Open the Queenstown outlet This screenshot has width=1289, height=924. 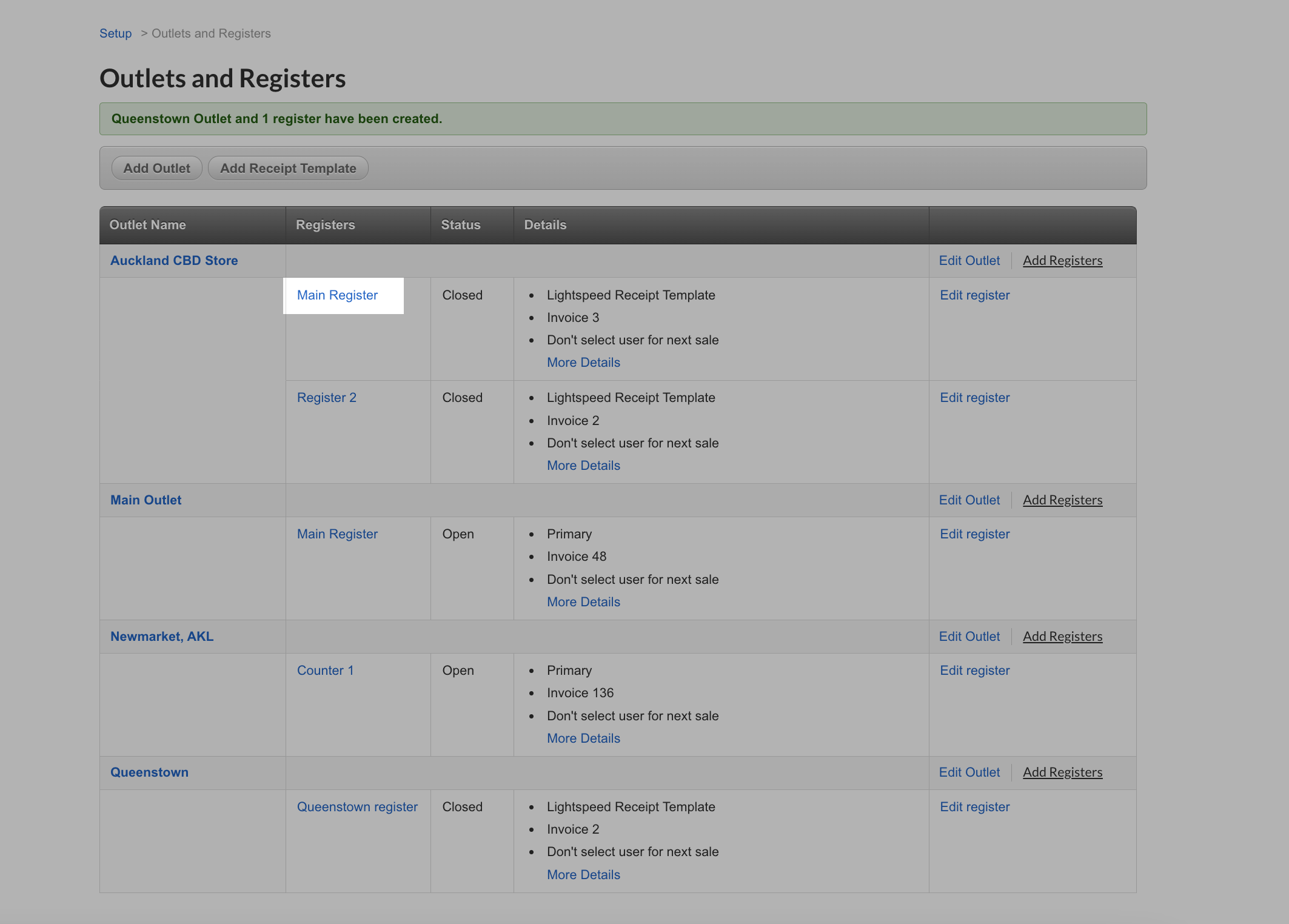coord(149,772)
